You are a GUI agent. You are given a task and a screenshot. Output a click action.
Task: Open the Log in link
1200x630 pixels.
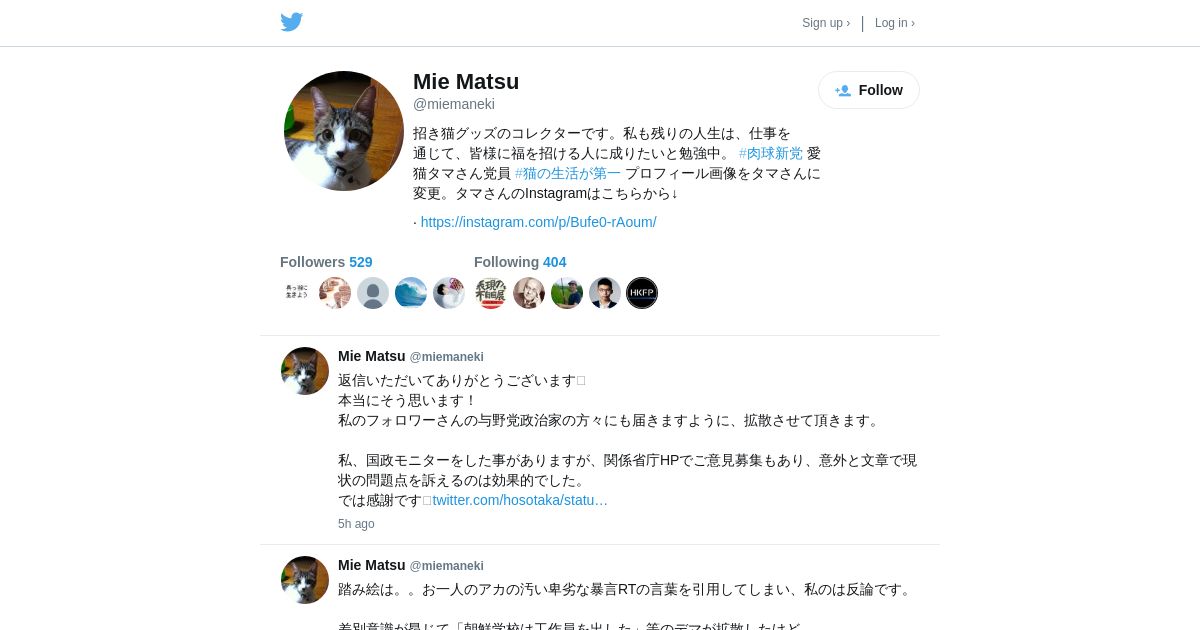895,23
